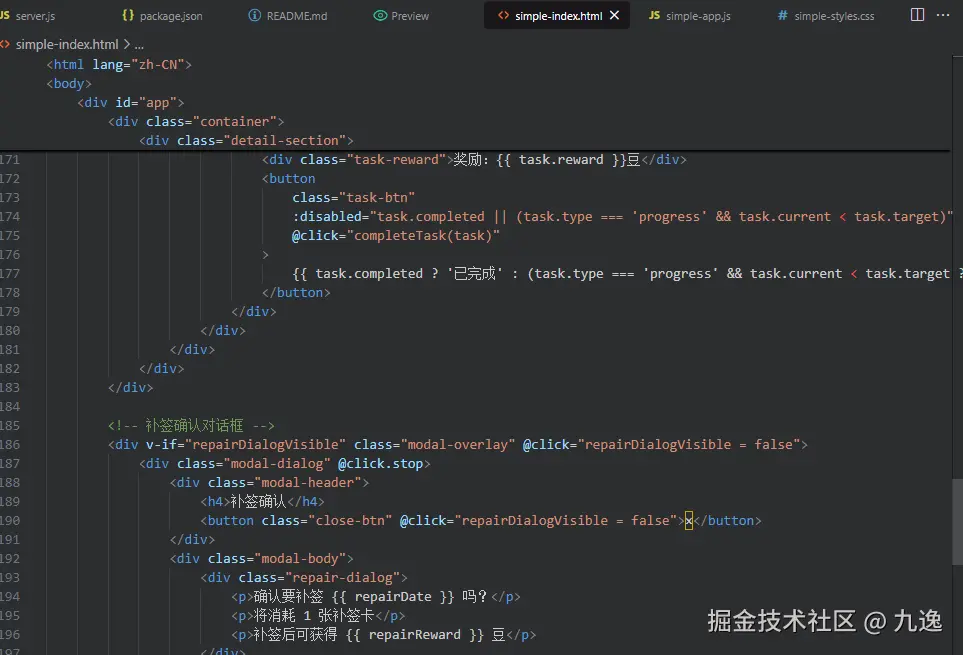
Task: Click class="close-btn" attribute text
Action: tap(327, 521)
